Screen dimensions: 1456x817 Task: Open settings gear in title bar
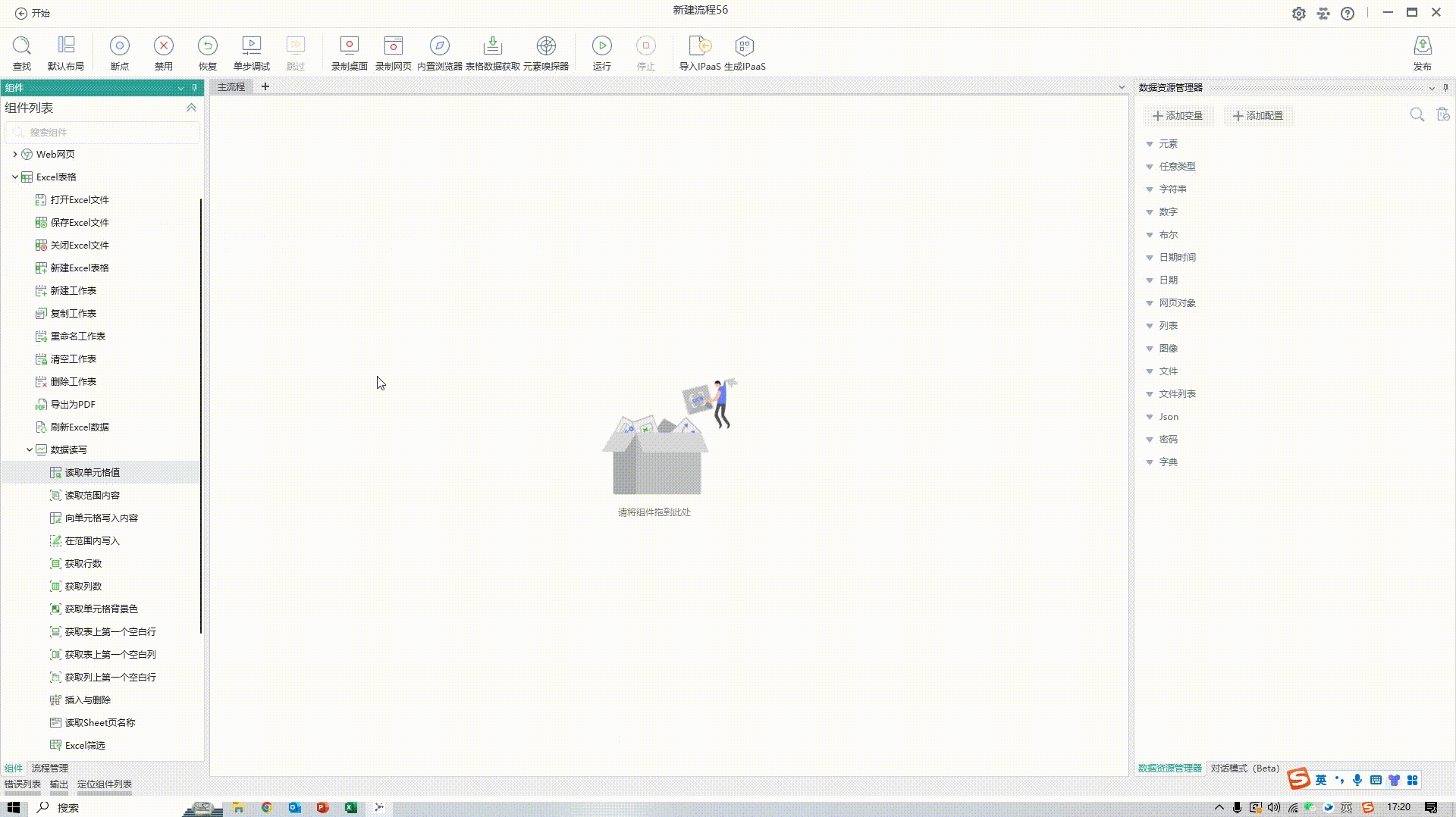point(1299,14)
